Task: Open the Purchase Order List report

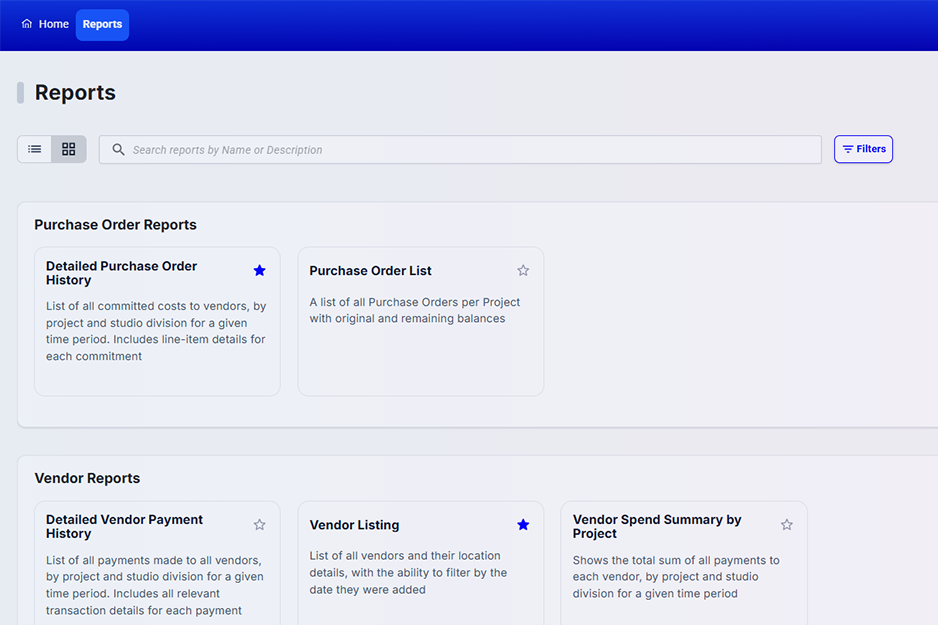Action: (x=371, y=271)
